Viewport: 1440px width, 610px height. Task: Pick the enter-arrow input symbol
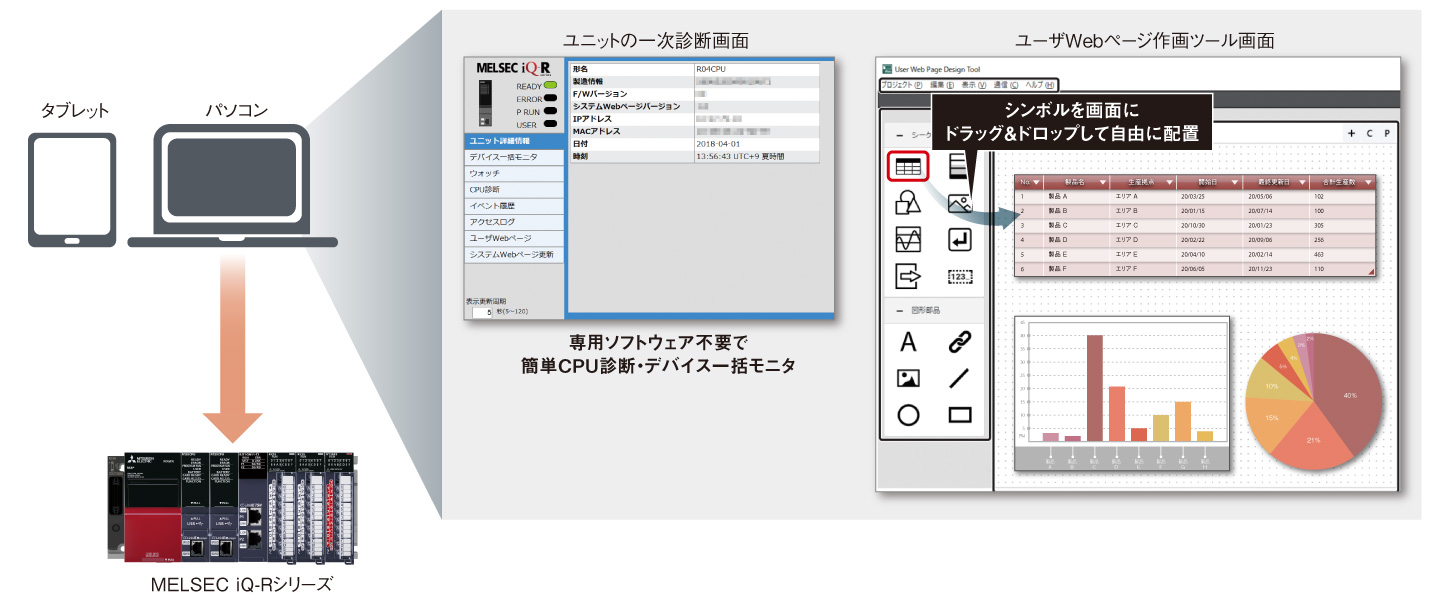(960, 240)
